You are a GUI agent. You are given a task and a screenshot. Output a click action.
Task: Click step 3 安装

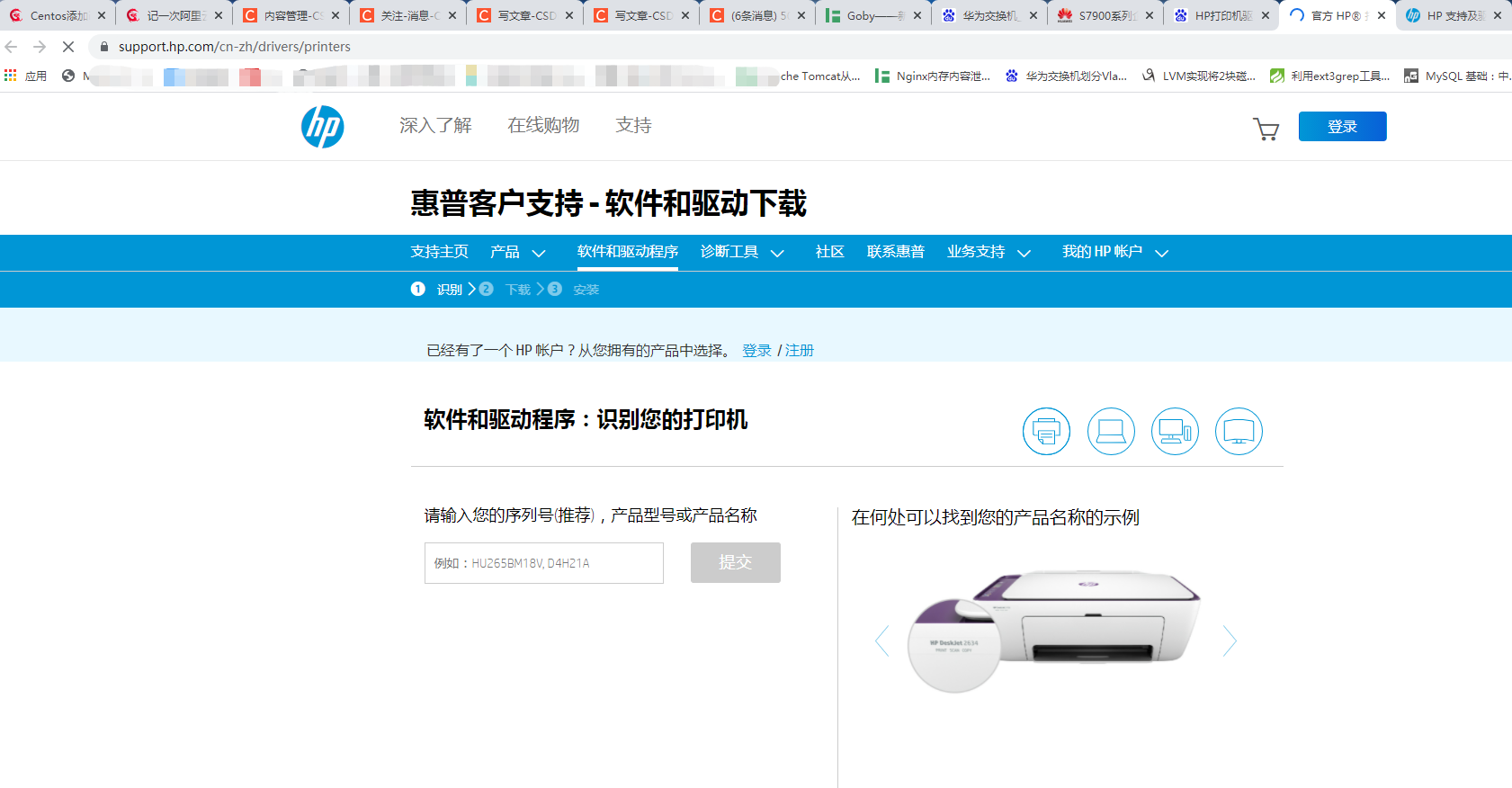coord(574,290)
